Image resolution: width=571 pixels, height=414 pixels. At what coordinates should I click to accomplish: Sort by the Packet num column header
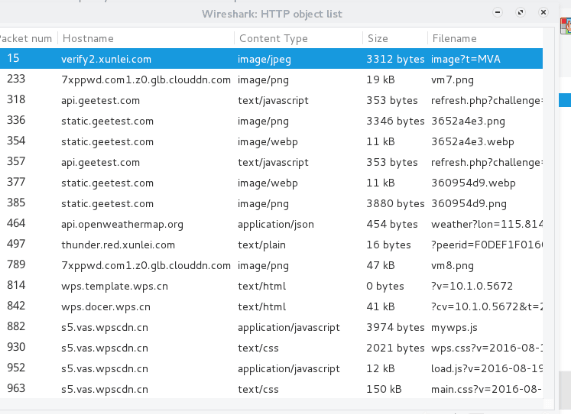(x=28, y=38)
